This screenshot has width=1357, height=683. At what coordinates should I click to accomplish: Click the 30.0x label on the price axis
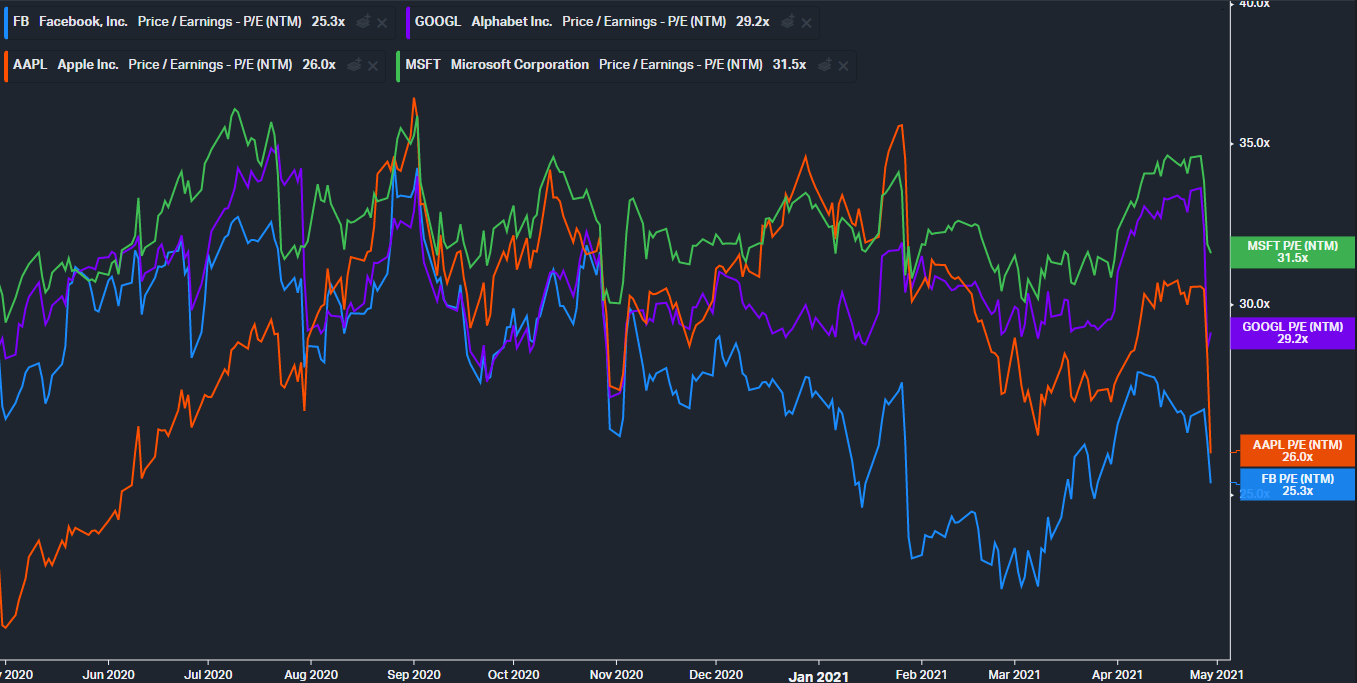1254,304
